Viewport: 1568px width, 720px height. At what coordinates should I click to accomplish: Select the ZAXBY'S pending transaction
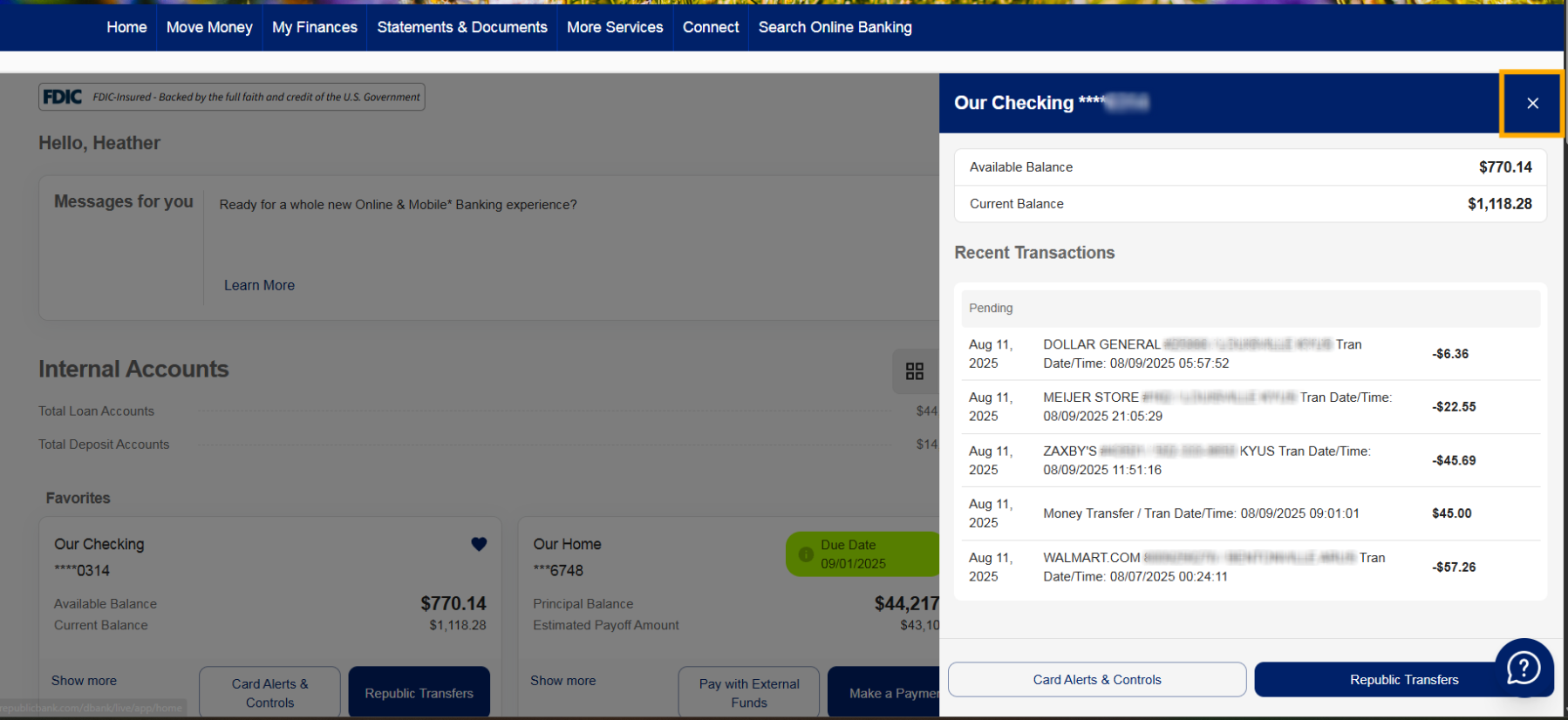pyautogui.click(x=1251, y=460)
